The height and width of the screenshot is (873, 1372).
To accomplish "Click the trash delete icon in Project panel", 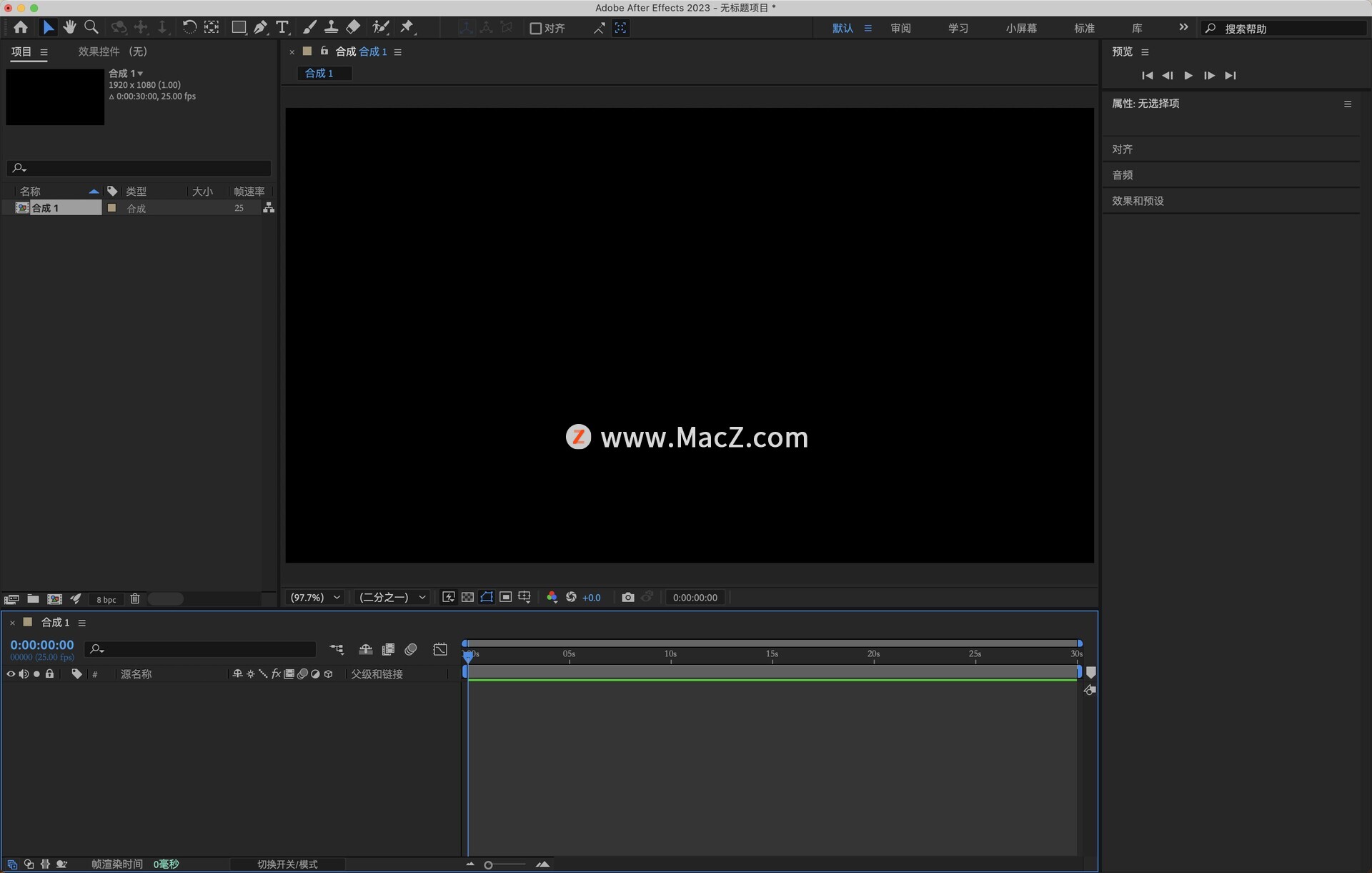I will click(135, 599).
